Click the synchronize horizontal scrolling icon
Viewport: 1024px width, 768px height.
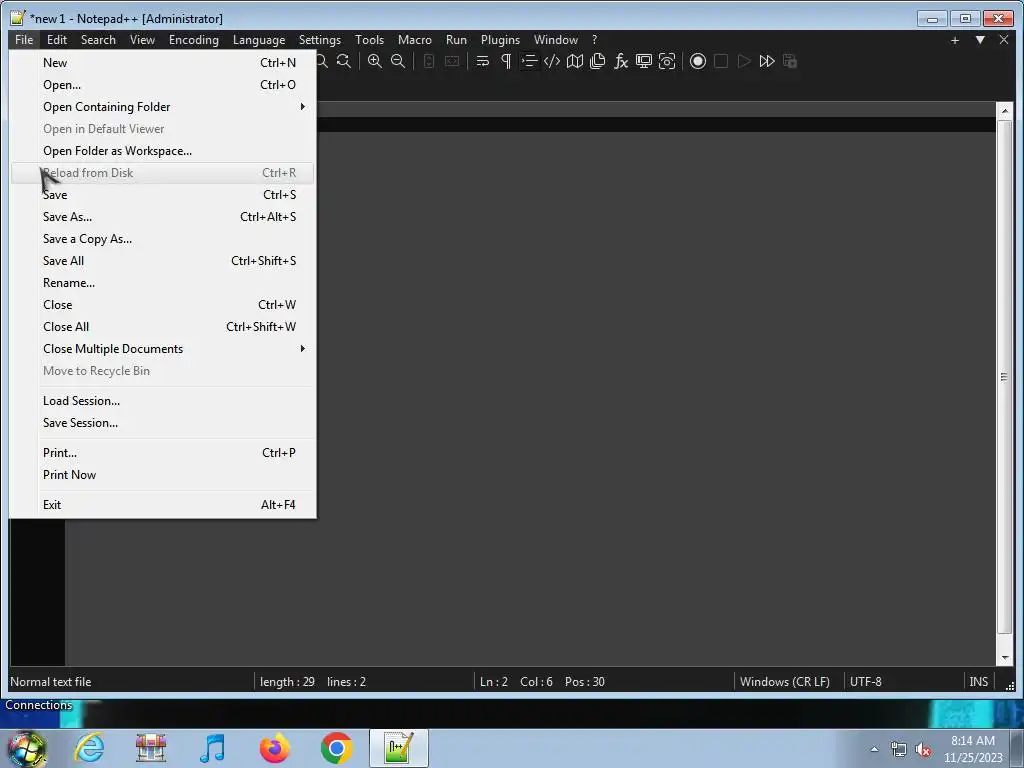pyautogui.click(x=452, y=61)
